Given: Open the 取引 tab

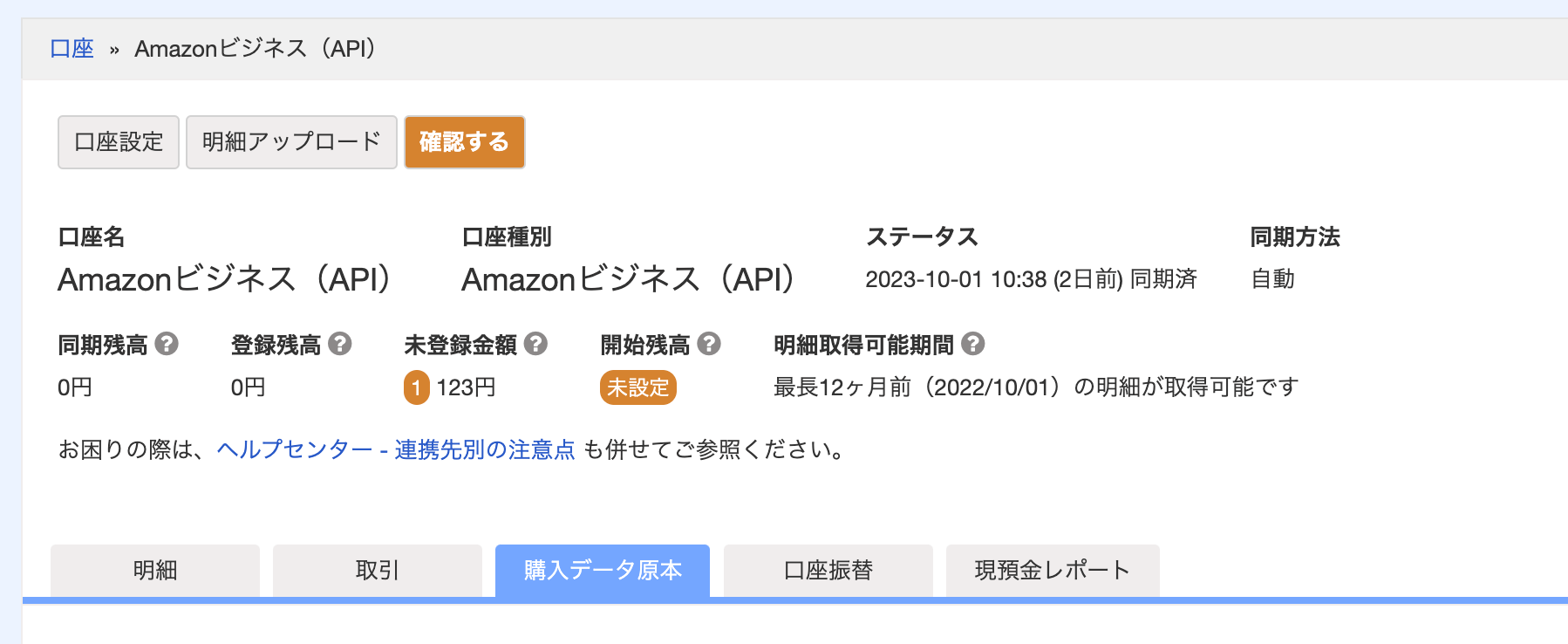Looking at the screenshot, I should [x=376, y=570].
